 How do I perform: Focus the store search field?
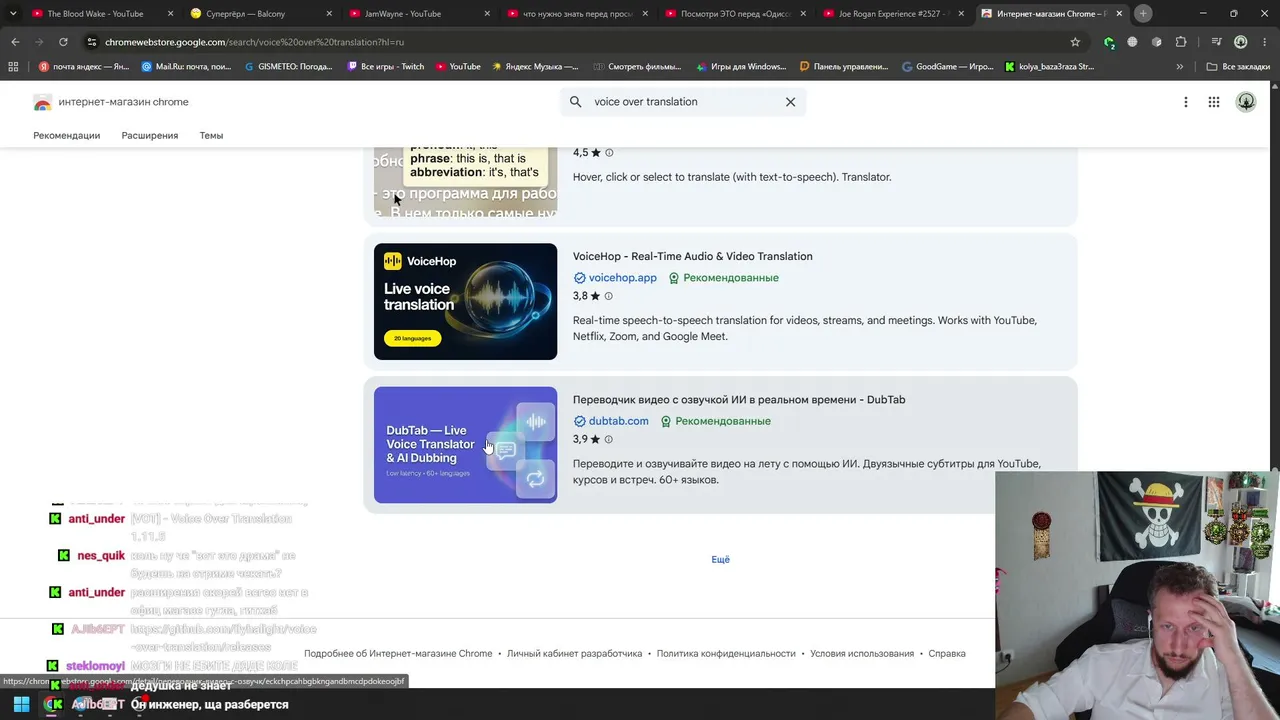click(682, 102)
